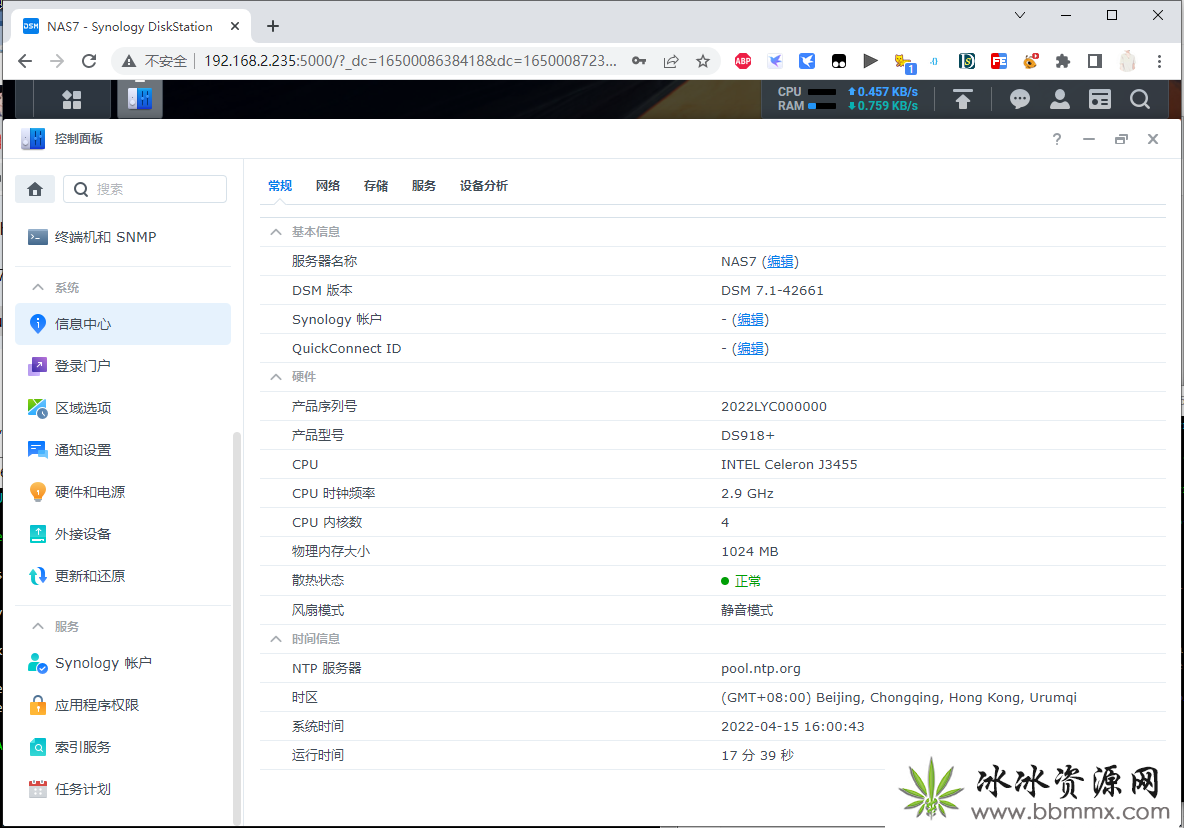This screenshot has height=828, width=1184.
Task: Open DSM user account options icon
Action: point(1059,100)
